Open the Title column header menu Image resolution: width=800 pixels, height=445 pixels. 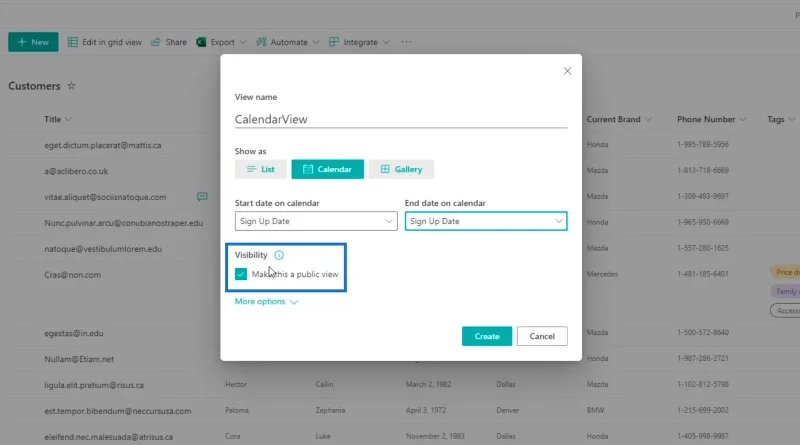pos(58,119)
